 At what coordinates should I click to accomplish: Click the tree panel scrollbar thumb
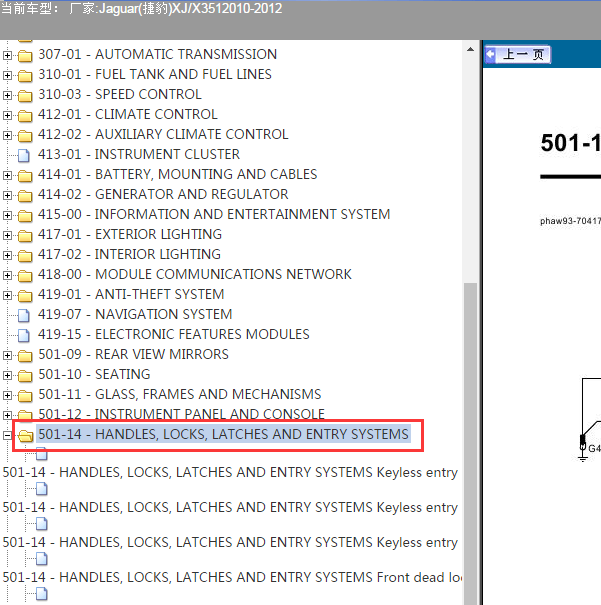(470, 444)
